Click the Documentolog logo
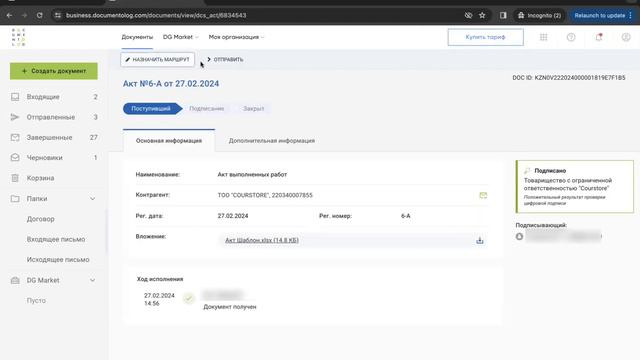Viewport: 640px width, 360px height. (18, 37)
